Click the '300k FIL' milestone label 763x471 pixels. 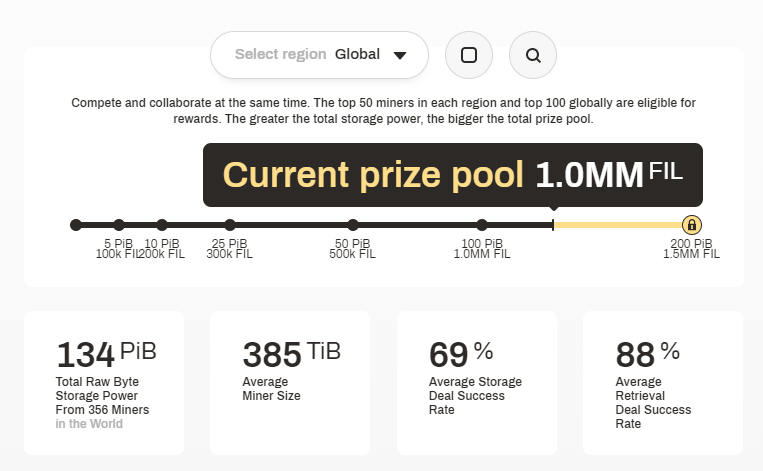(x=229, y=254)
